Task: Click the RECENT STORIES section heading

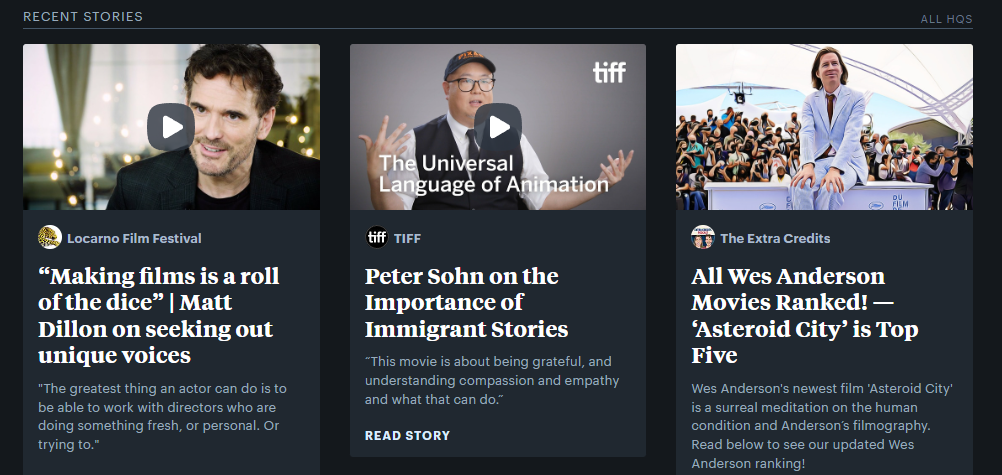Action: pyautogui.click(x=83, y=17)
